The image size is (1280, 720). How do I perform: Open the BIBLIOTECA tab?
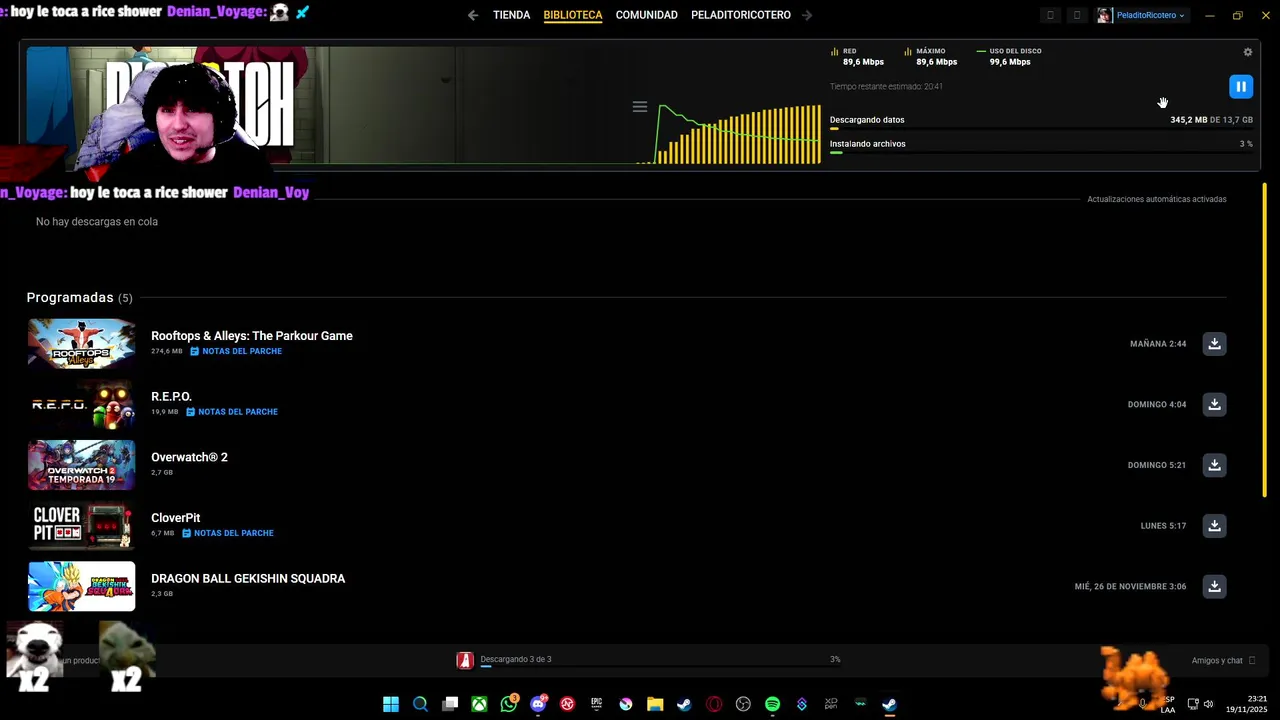(x=573, y=15)
